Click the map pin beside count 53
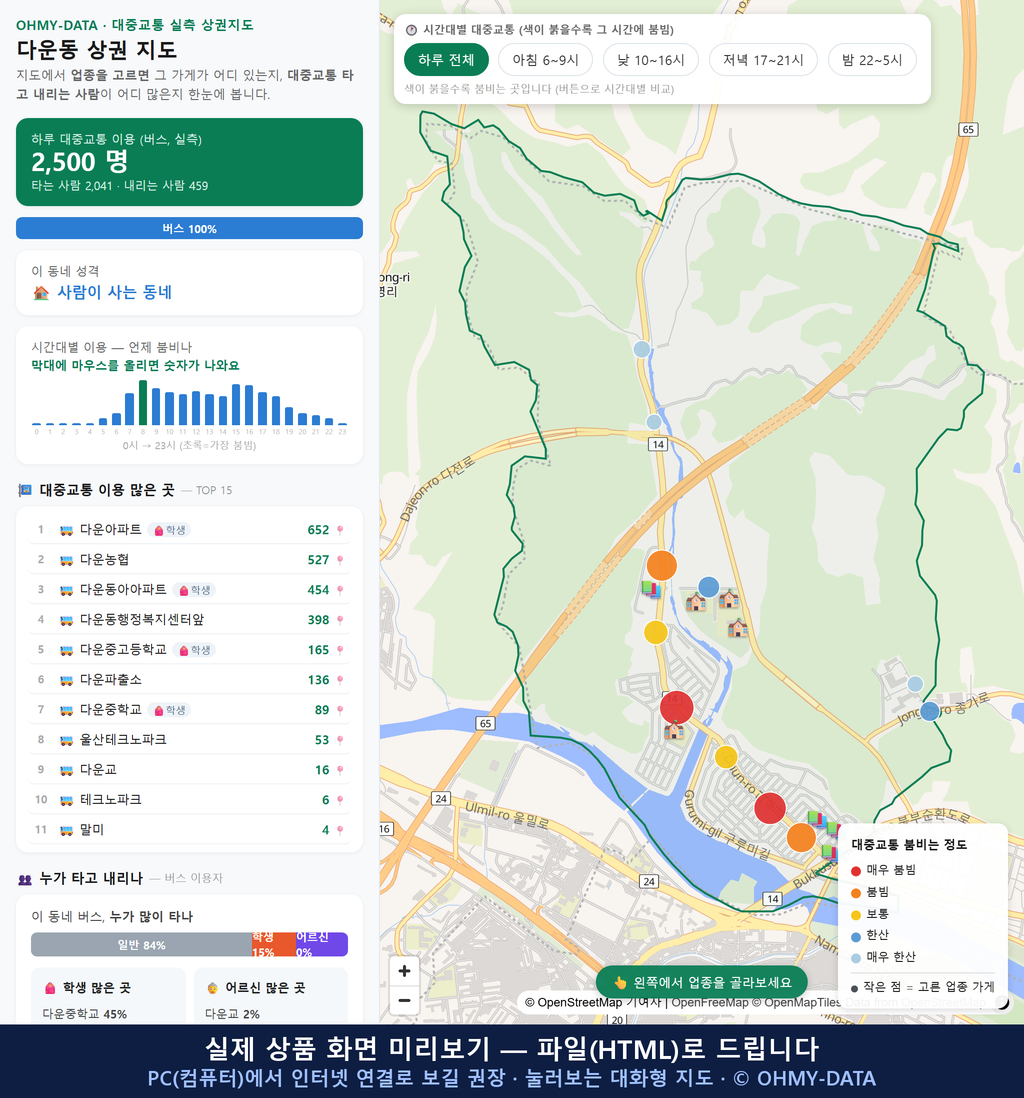The height and width of the screenshot is (1098, 1024). tap(340, 740)
